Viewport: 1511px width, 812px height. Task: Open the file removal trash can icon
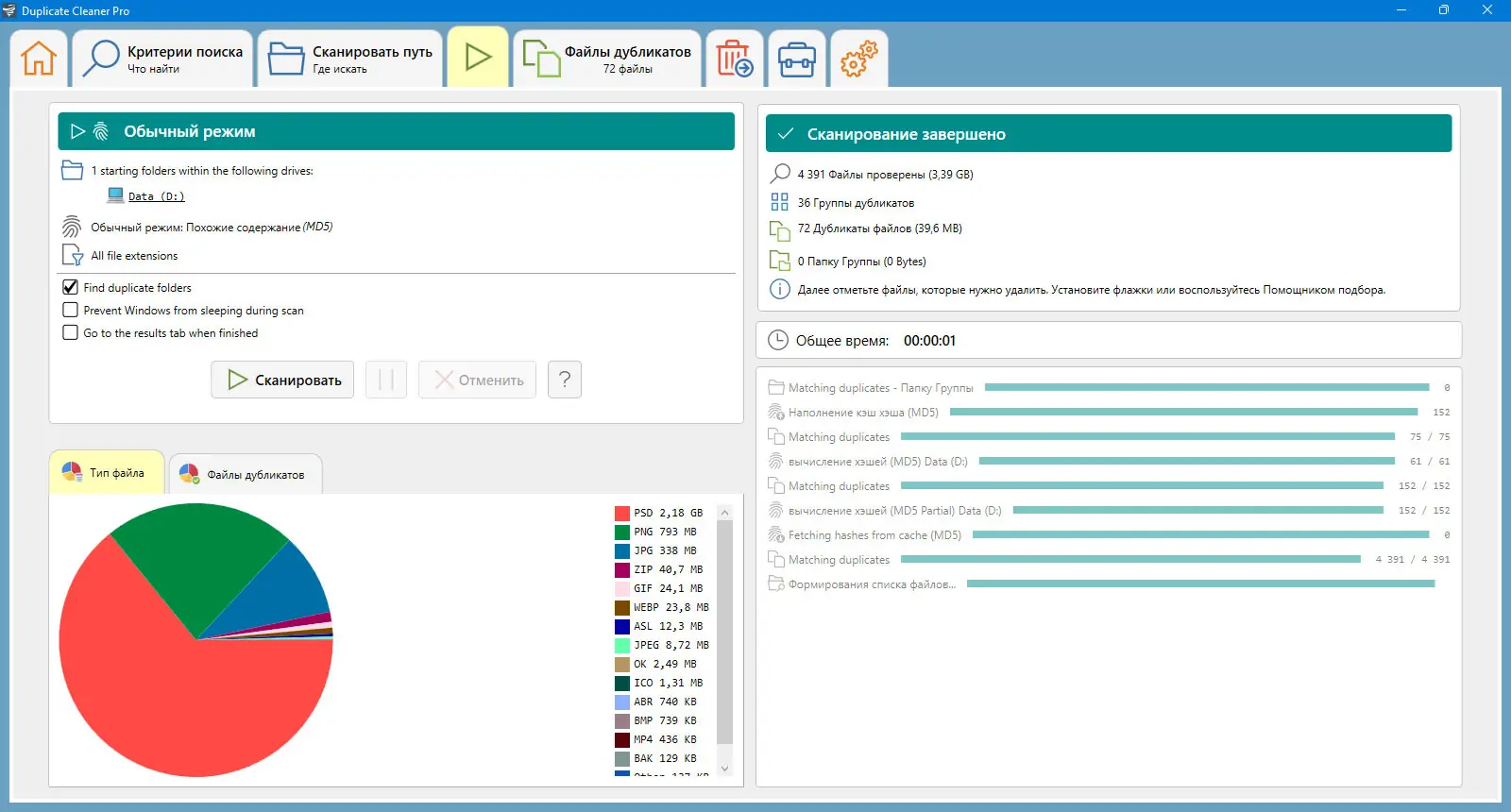coord(734,59)
